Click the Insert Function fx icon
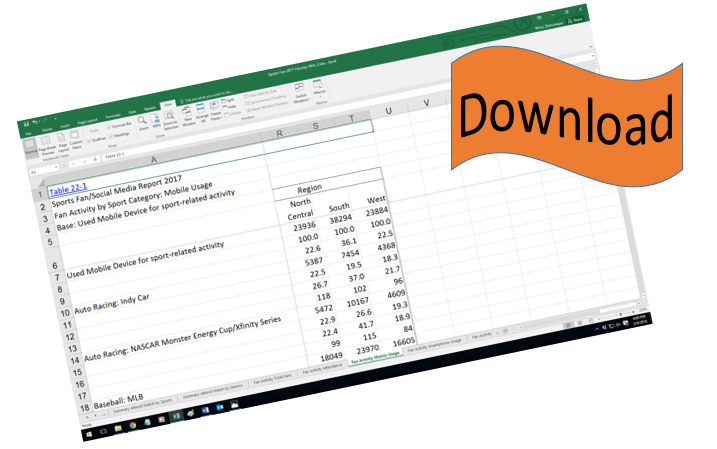Image resolution: width=717 pixels, height=449 pixels. click(x=95, y=160)
